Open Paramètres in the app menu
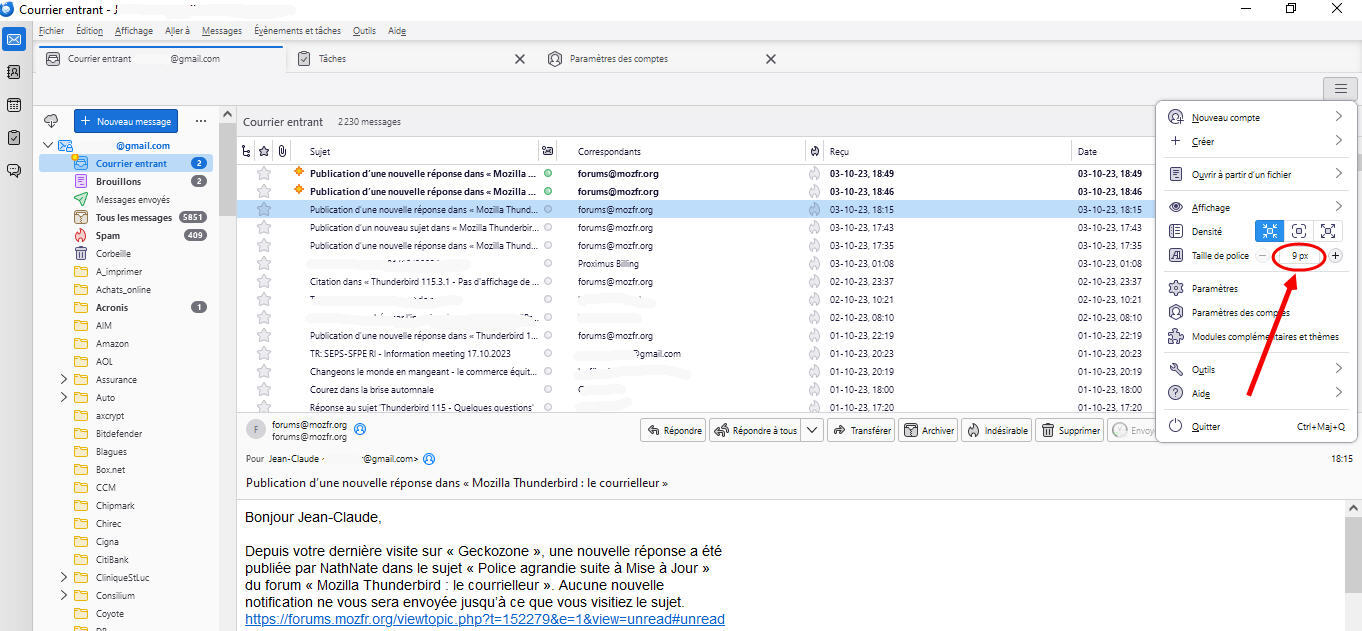This screenshot has width=1362, height=631. point(1256,288)
